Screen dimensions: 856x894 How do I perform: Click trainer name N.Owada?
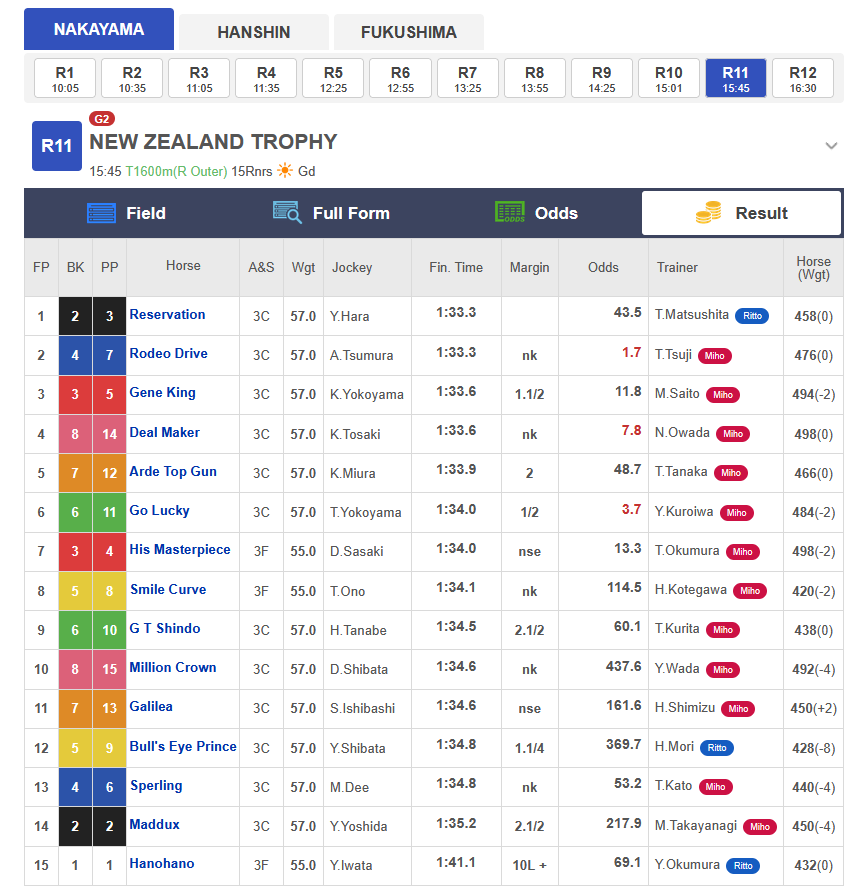coord(682,433)
